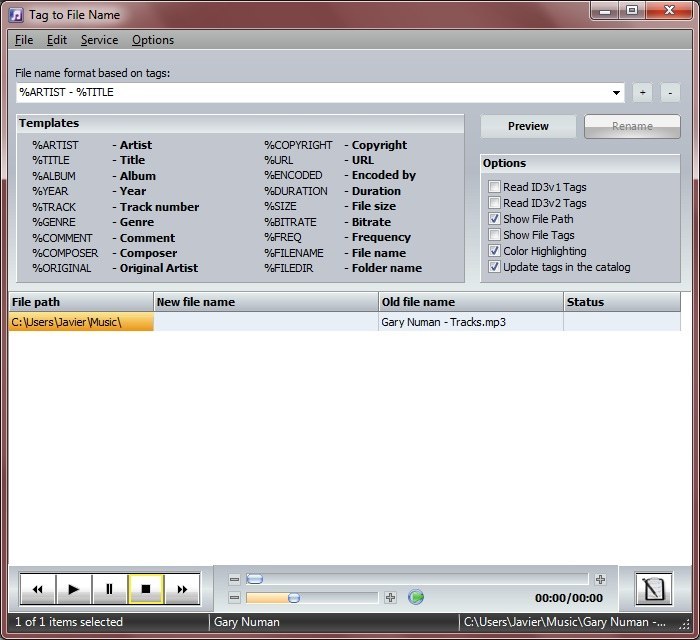Click the %GENRE template tag

[54, 222]
